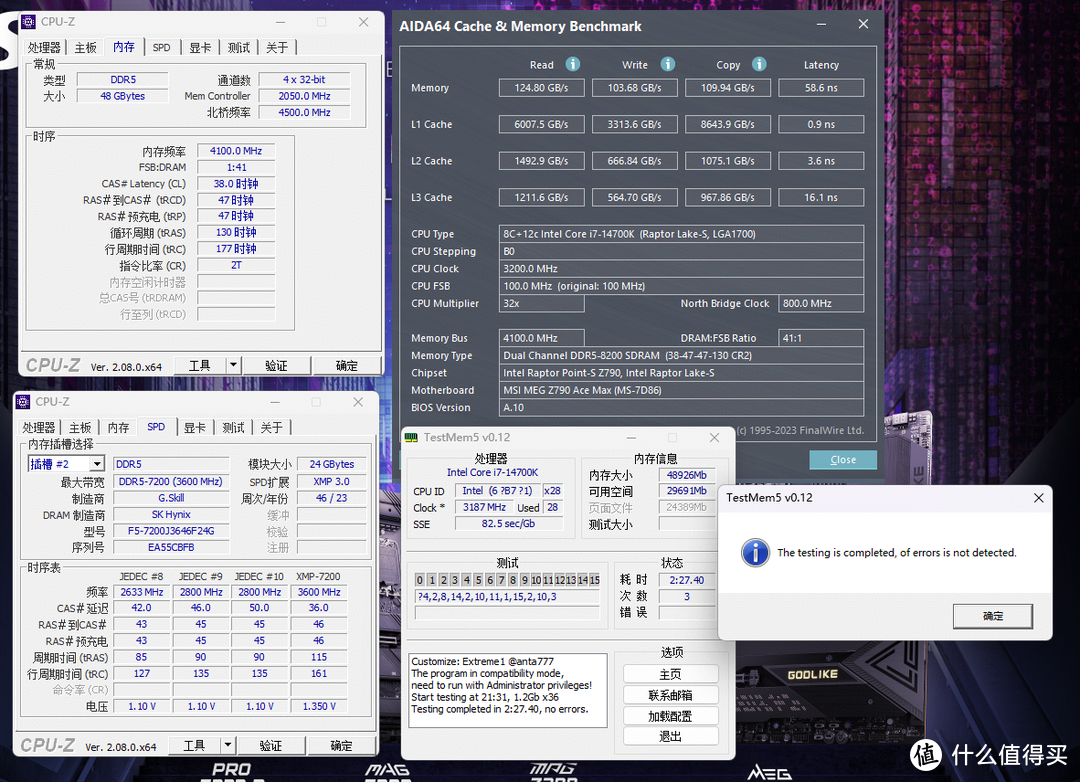This screenshot has width=1080, height=782.
Task: Click the TestMem5 elapsed time 2:27.40 field
Action: [687, 580]
